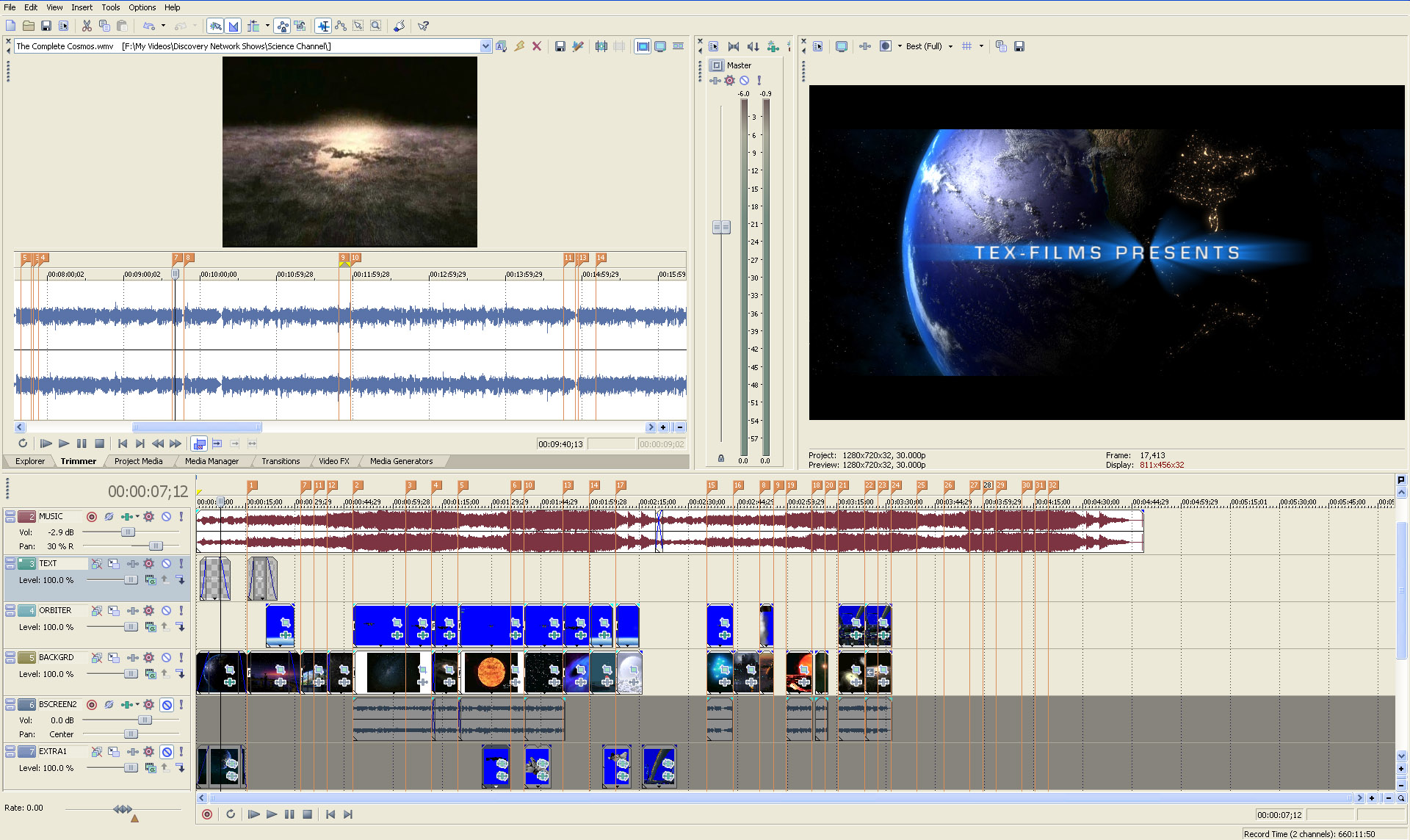Go to start of the main timeline

330,815
